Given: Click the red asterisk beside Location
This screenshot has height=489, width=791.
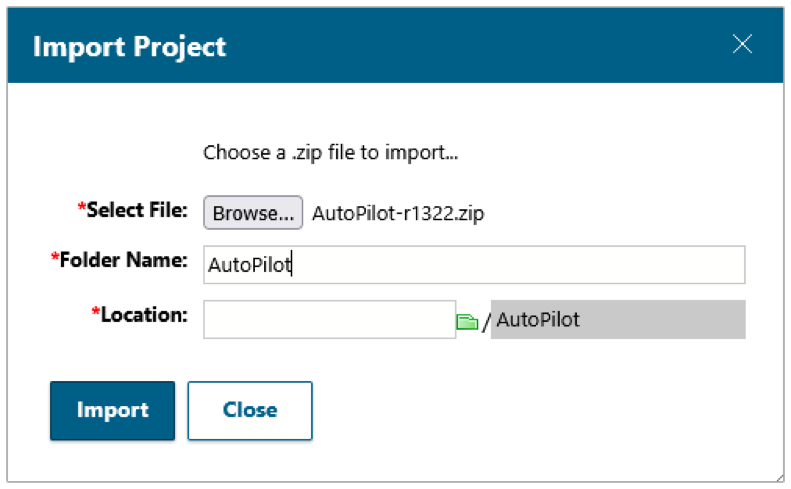Looking at the screenshot, I should (x=96, y=313).
